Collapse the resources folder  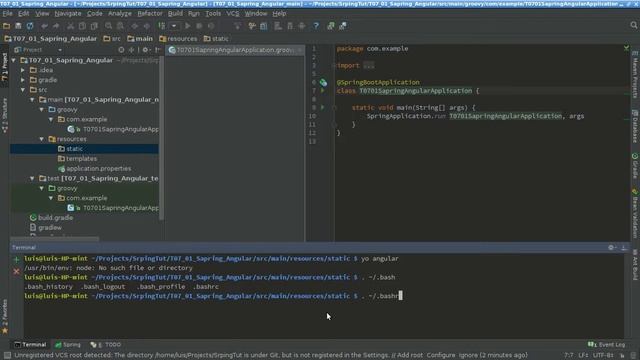pos(42,139)
